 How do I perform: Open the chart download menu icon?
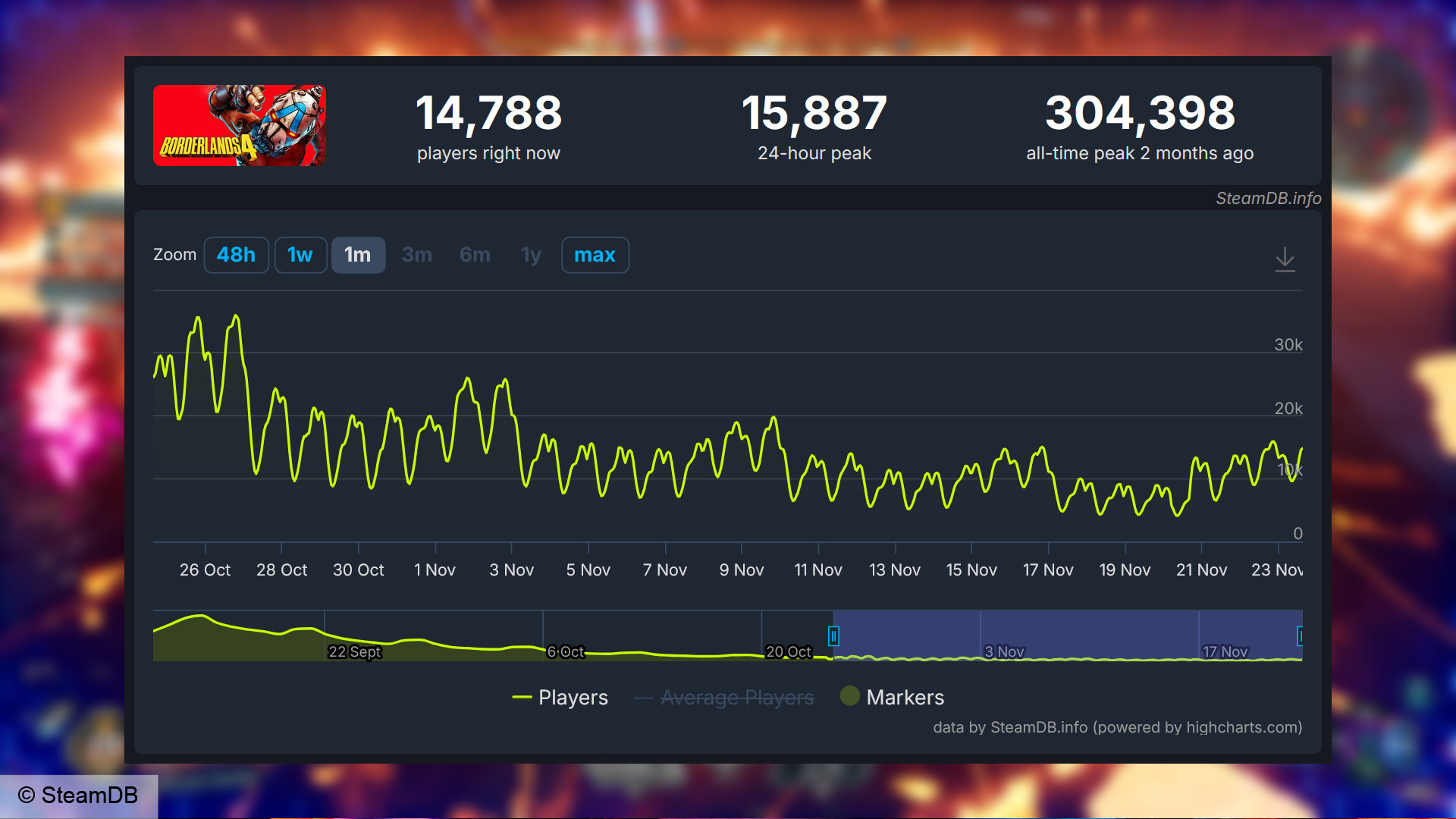[x=1285, y=259]
